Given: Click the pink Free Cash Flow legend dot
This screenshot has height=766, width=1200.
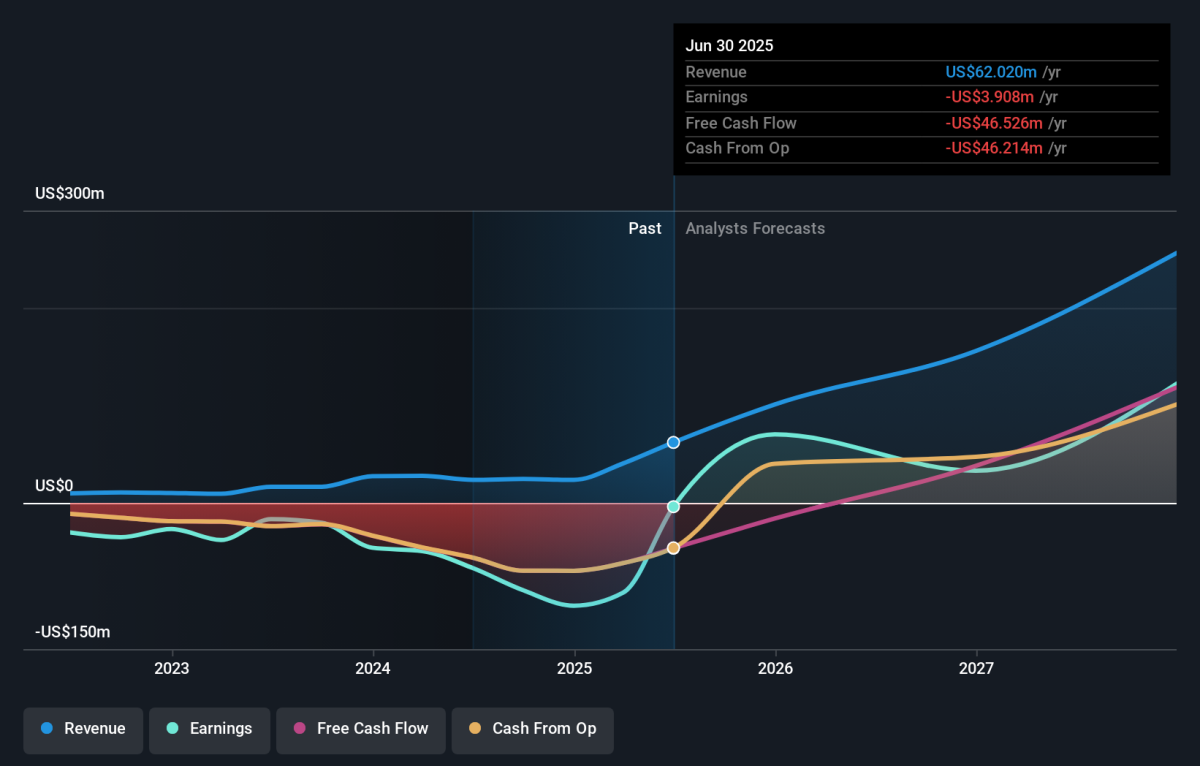Looking at the screenshot, I should [299, 729].
